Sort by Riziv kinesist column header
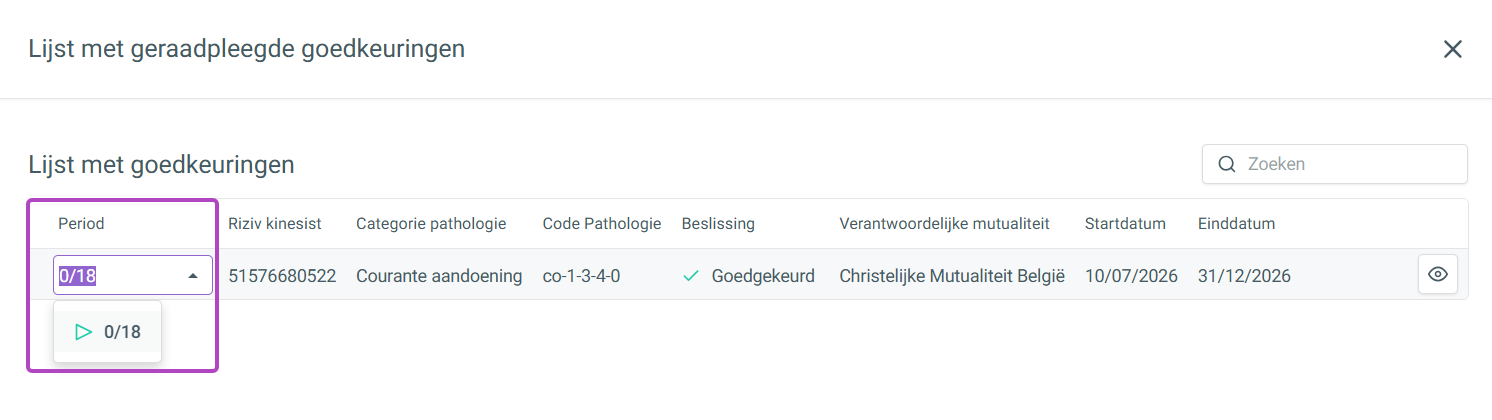1492x420 pixels. [275, 223]
